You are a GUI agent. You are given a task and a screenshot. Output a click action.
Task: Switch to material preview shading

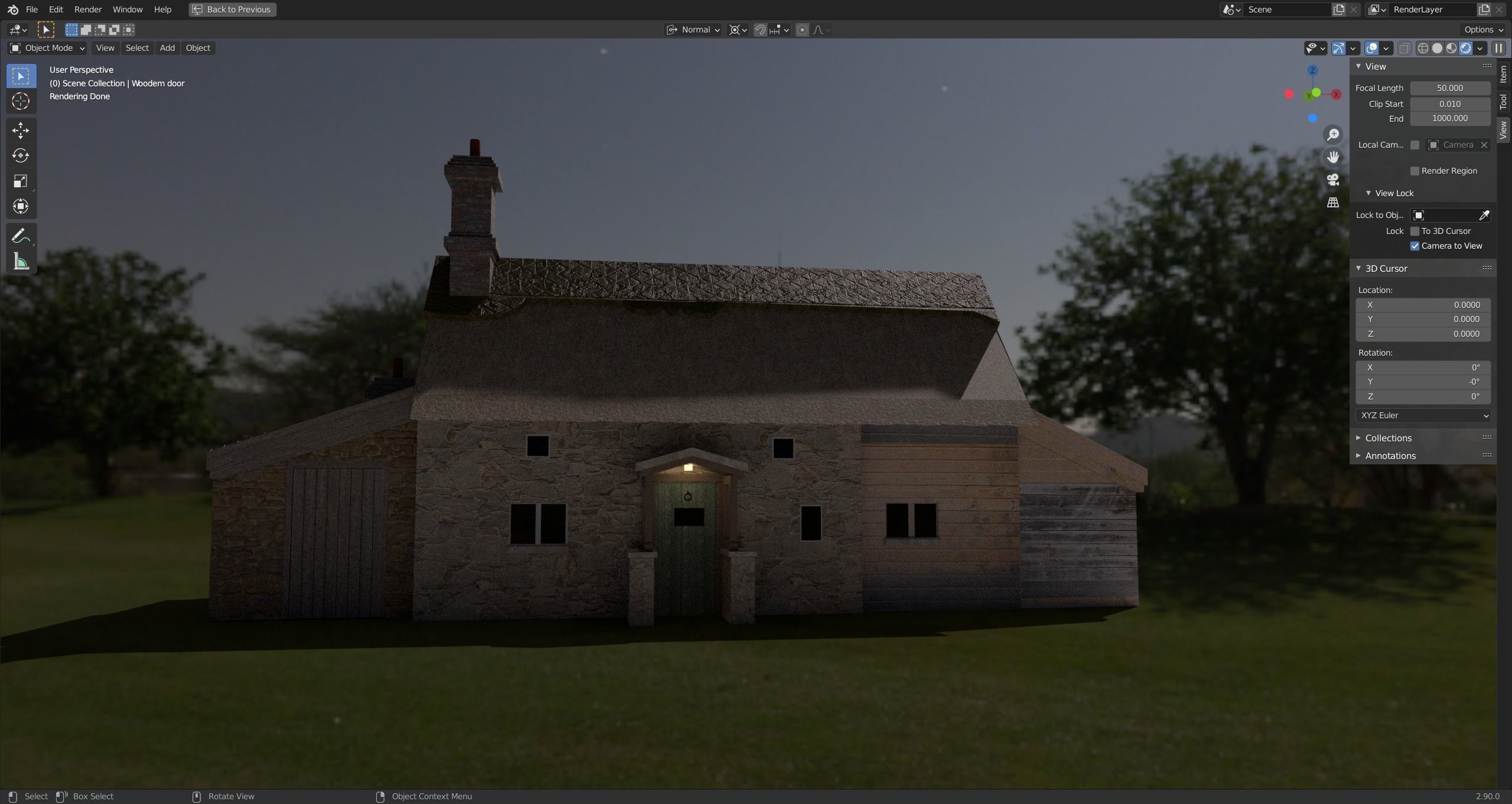[x=1451, y=48]
